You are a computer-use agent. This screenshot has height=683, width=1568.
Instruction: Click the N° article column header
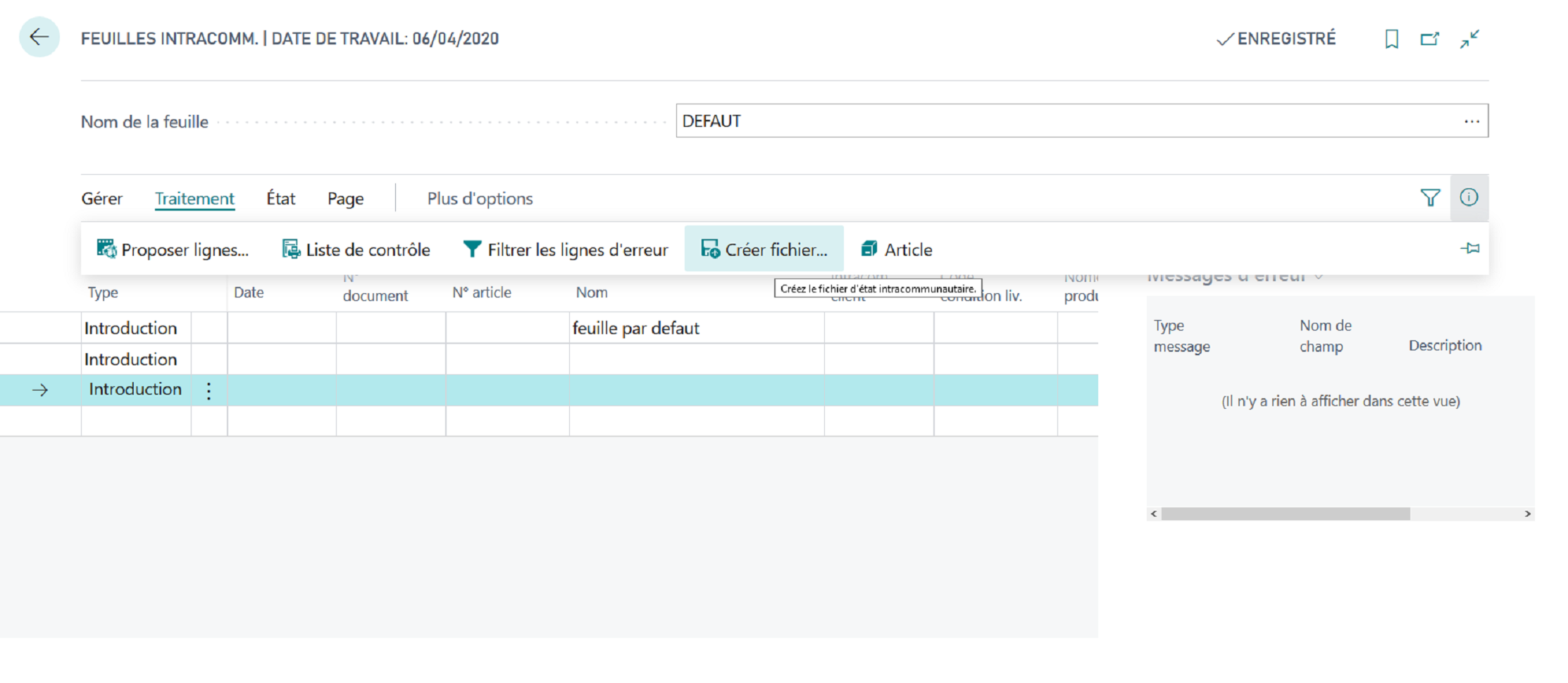click(x=482, y=293)
